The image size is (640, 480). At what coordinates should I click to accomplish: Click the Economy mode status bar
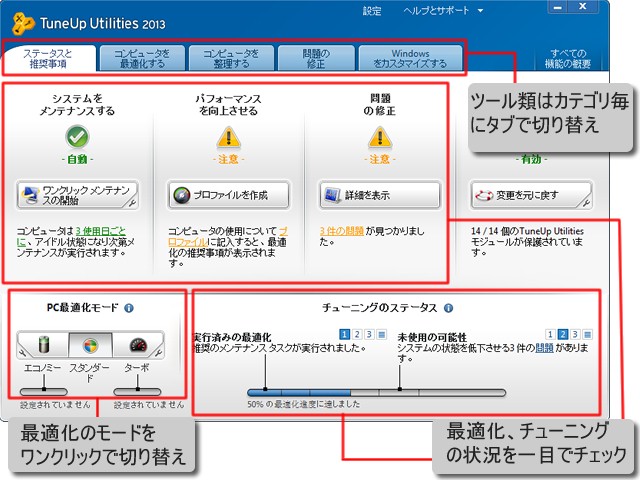(44, 392)
